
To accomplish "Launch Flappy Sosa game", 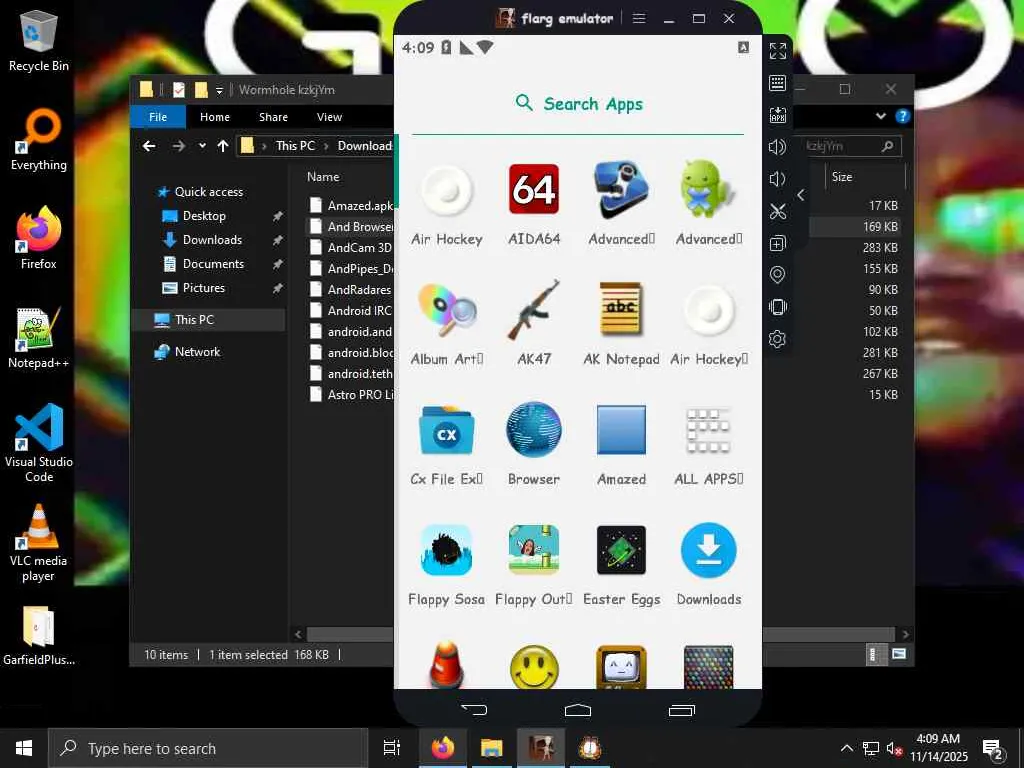I will tap(447, 550).
